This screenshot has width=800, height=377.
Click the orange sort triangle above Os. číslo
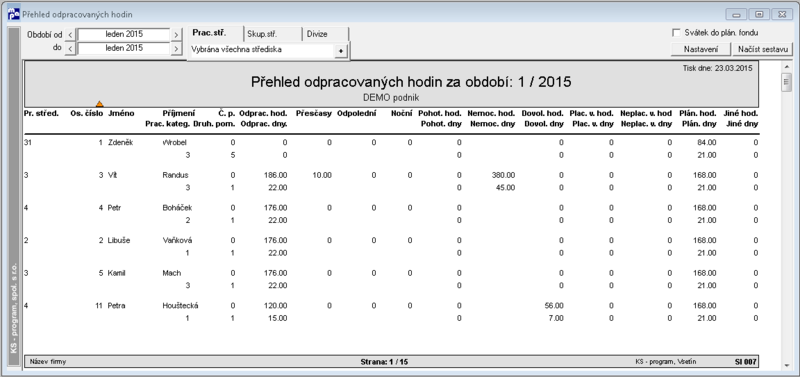pos(99,104)
